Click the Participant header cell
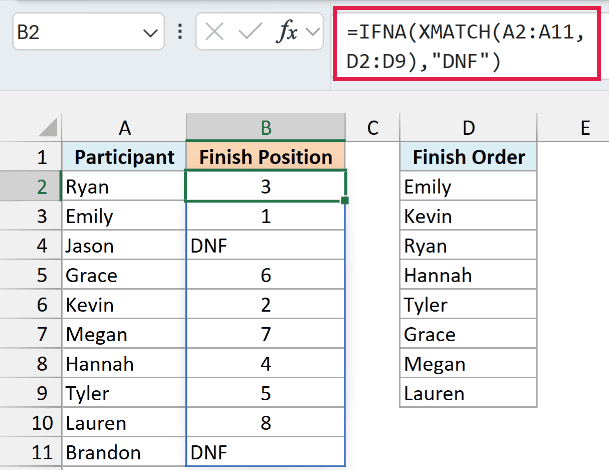This screenshot has height=470, width=609. tap(124, 157)
